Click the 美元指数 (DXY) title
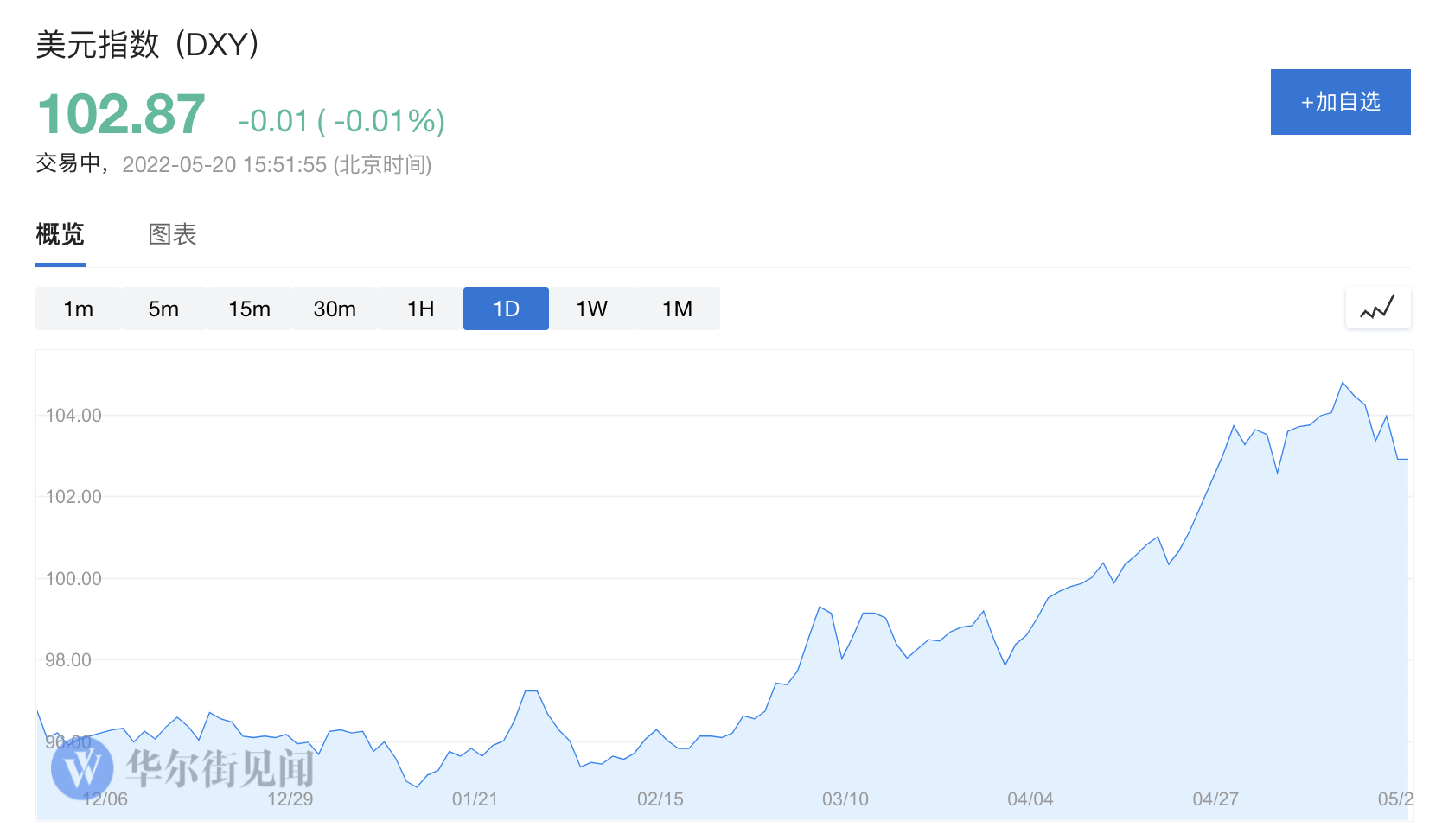1442x840 pixels. pos(148,45)
